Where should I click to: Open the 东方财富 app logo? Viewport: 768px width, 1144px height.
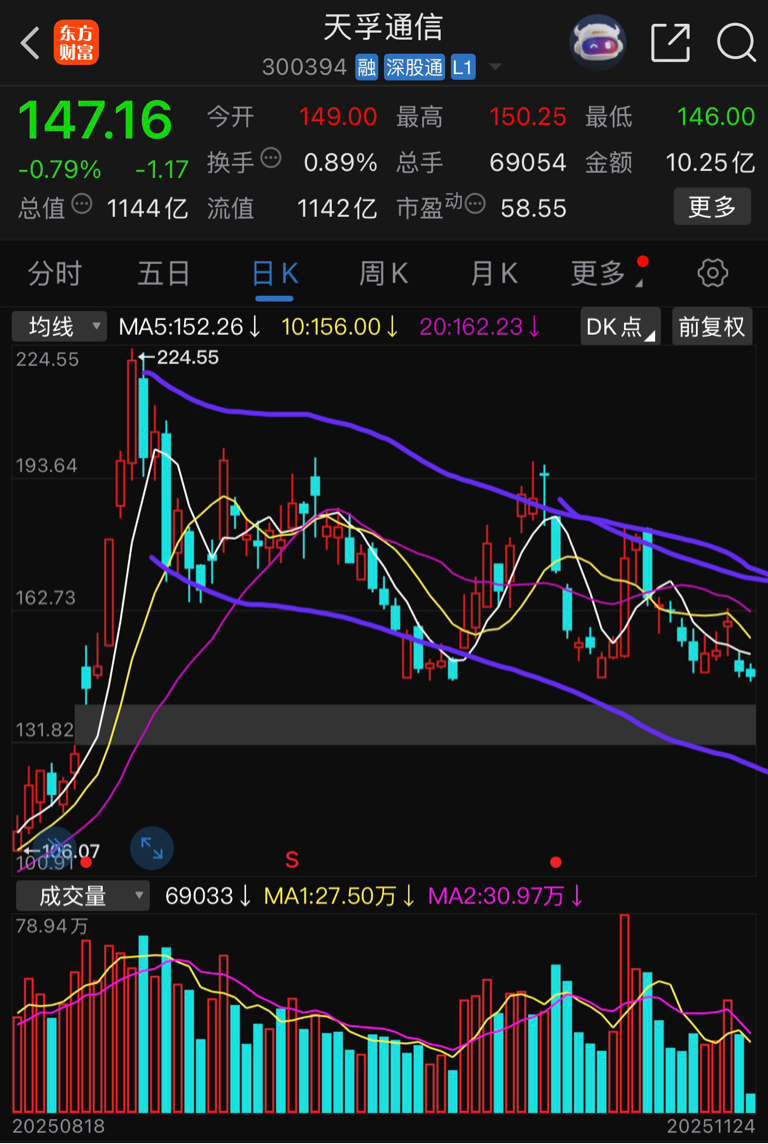(x=76, y=43)
